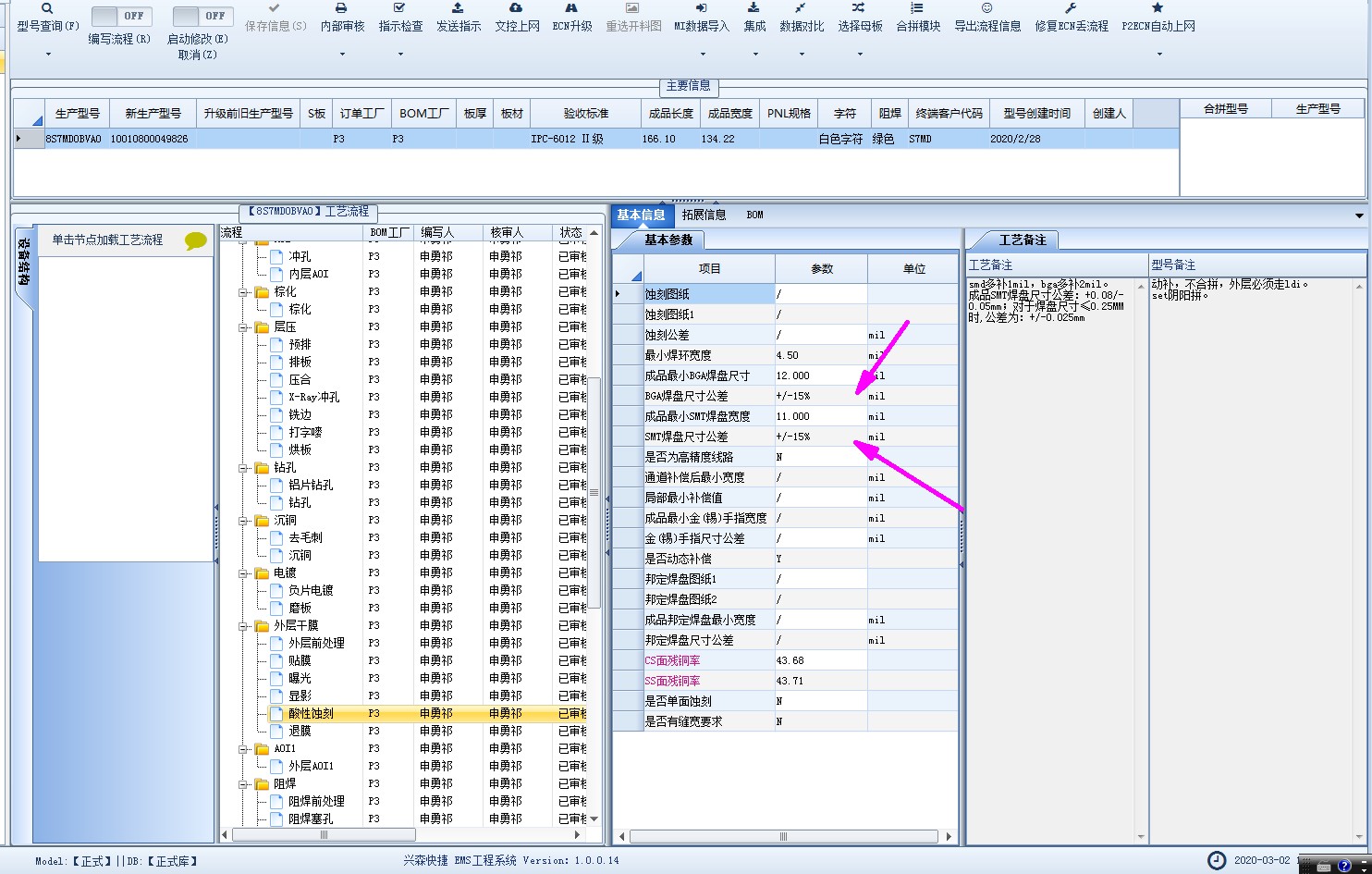Open dropdown arrow under 内部审核
This screenshot has height=874, width=1372.
pos(342,54)
